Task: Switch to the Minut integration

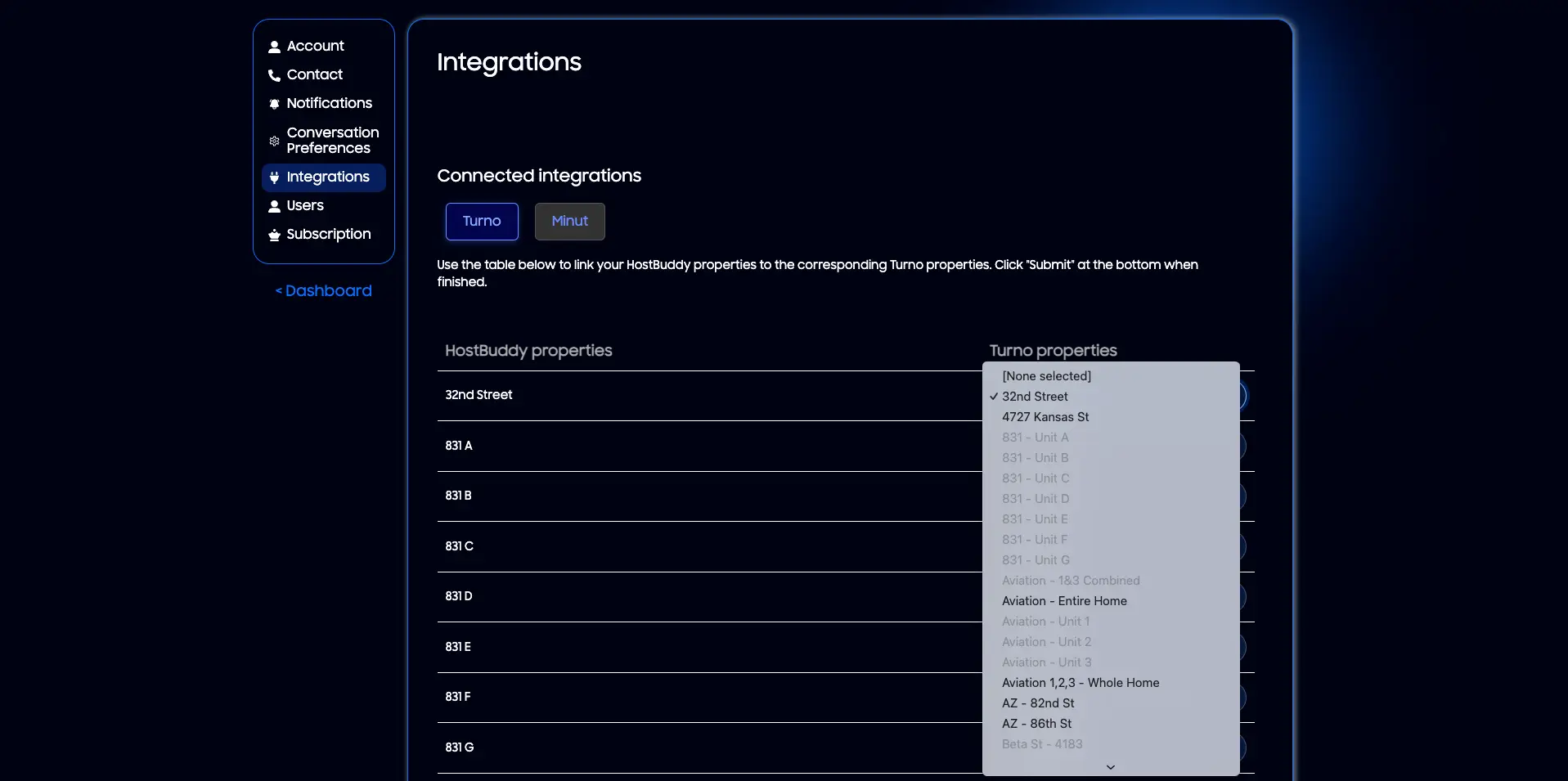Action: click(x=570, y=222)
